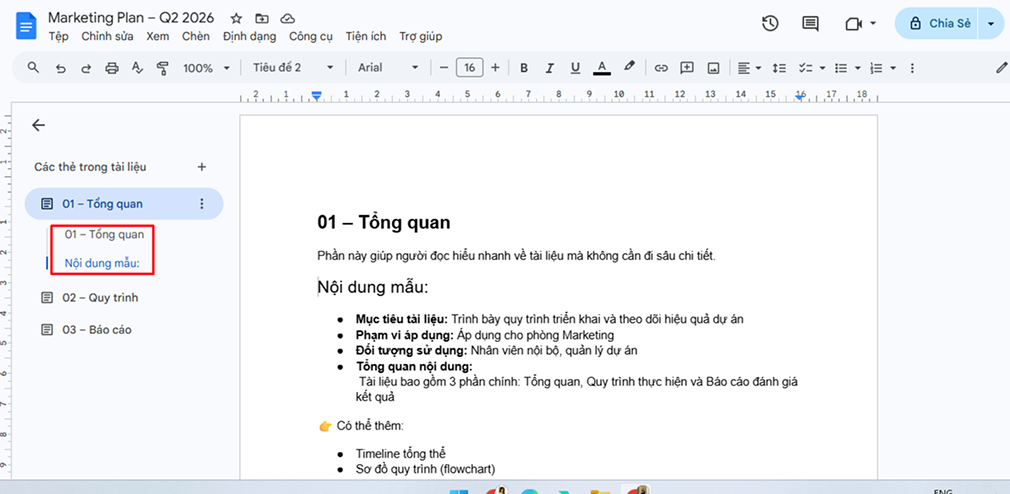This screenshot has width=1010, height=494.
Task: Open the Arial font dropdown
Action: click(x=388, y=67)
